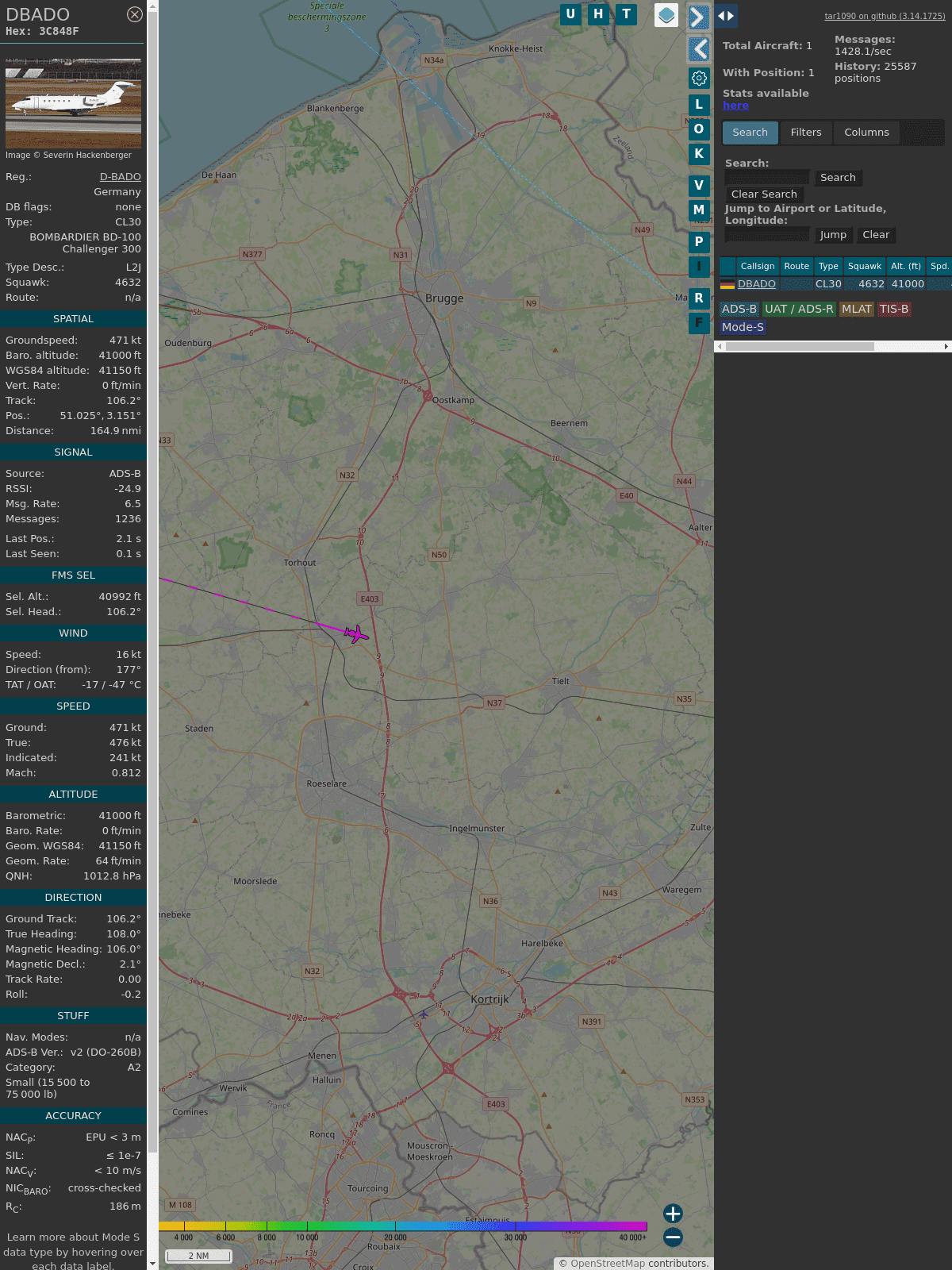The height and width of the screenshot is (1270, 952).
Task: Toggle the I map button
Action: [699, 267]
